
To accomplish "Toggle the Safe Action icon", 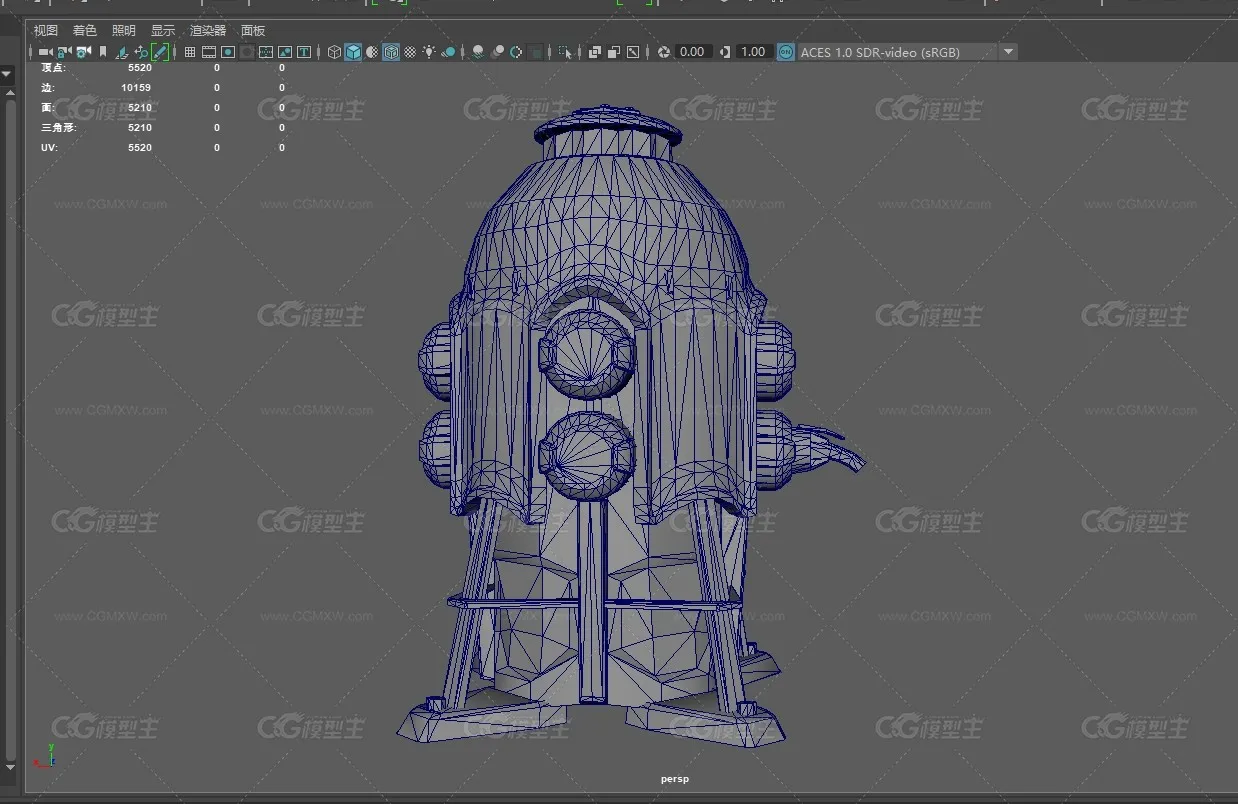I will pyautogui.click(x=285, y=52).
